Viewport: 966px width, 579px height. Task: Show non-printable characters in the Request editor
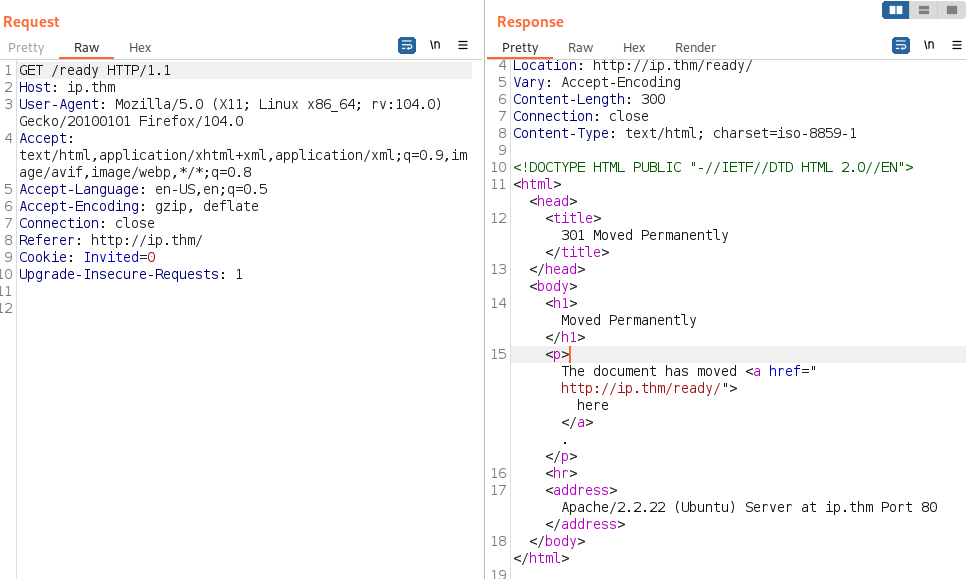click(x=434, y=46)
